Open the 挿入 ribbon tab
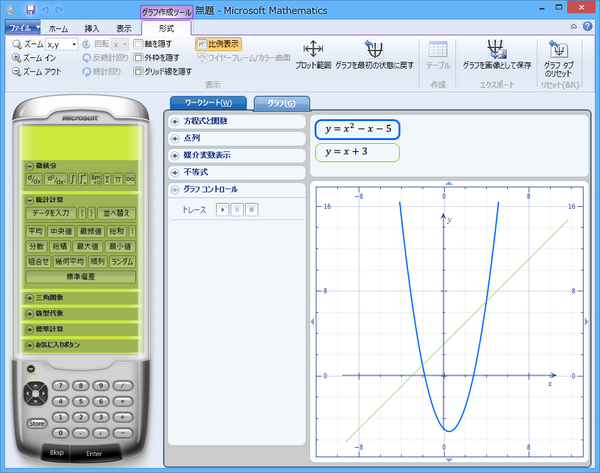Screen dimensions: 600x473 [x=91, y=28]
